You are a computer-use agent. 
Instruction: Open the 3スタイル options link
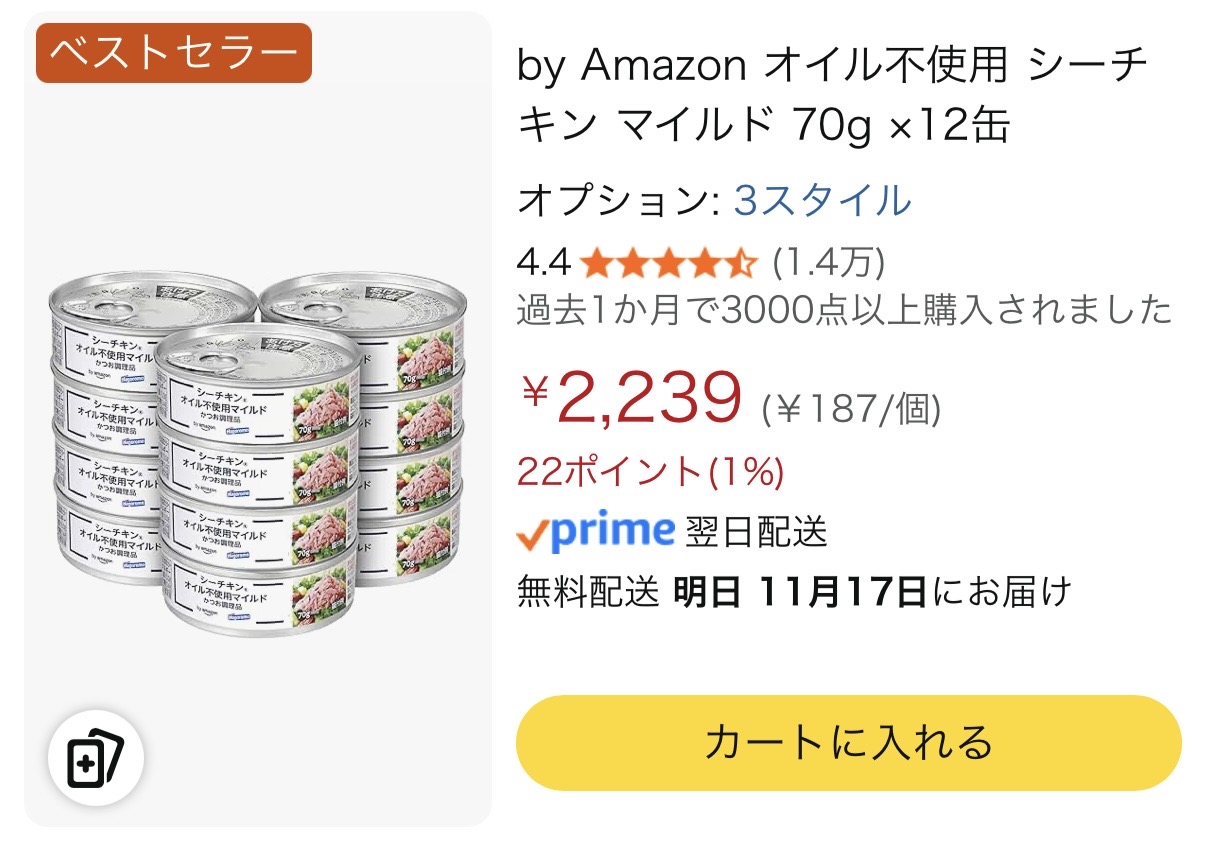822,201
